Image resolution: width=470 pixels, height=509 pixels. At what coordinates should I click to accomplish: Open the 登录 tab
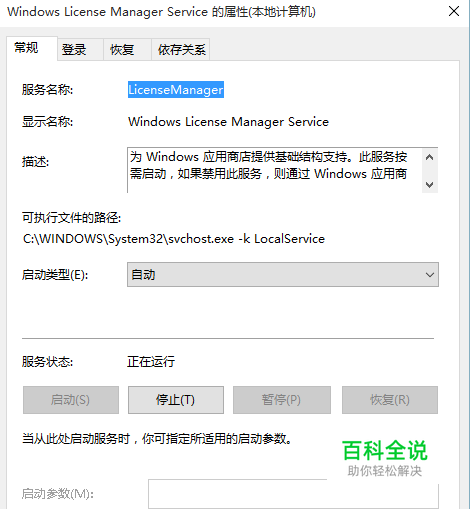[80, 50]
